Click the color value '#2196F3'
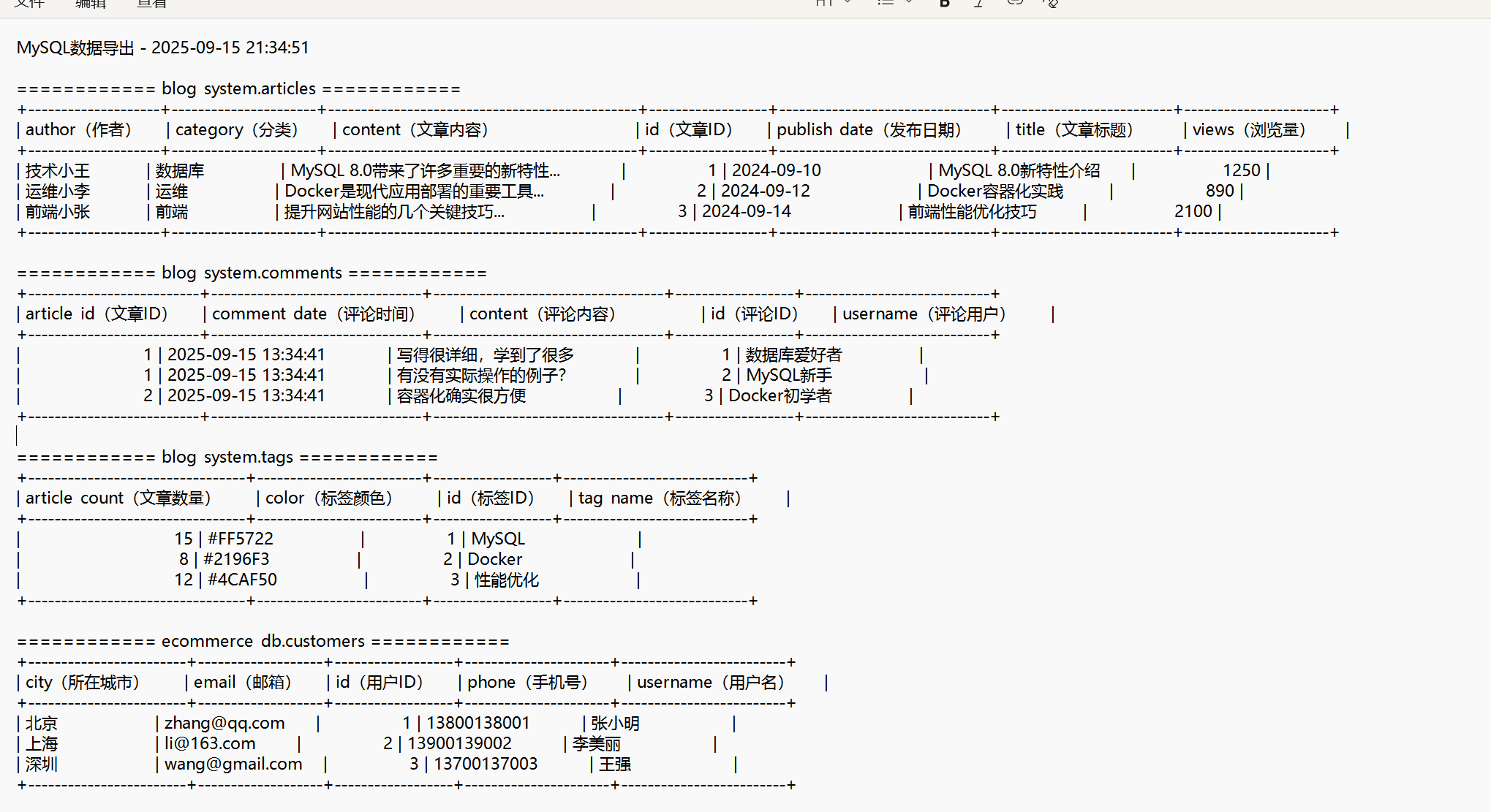Viewport: 1491px width, 812px height. [236, 559]
